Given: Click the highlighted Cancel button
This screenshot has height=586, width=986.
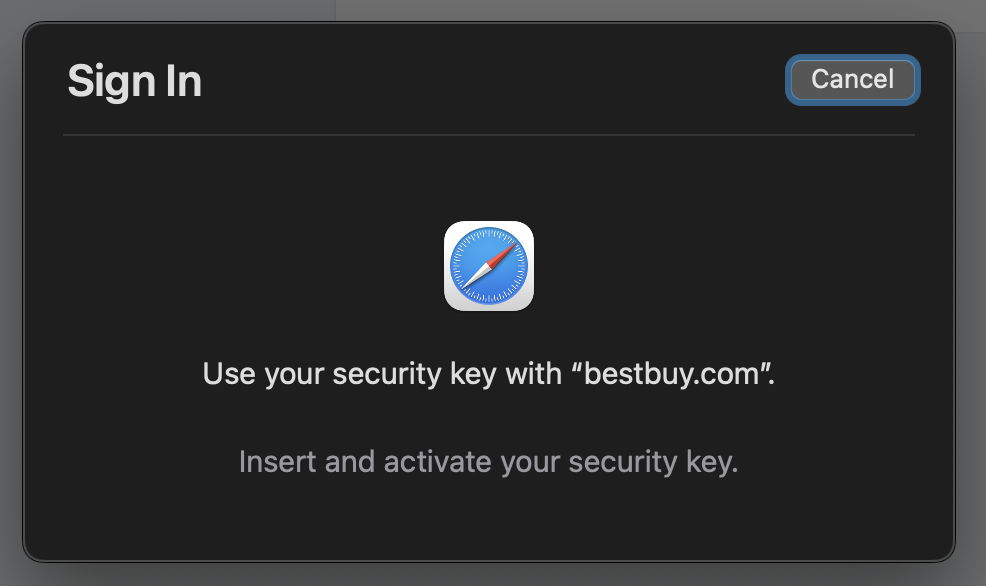Looking at the screenshot, I should pyautogui.click(x=851, y=79).
